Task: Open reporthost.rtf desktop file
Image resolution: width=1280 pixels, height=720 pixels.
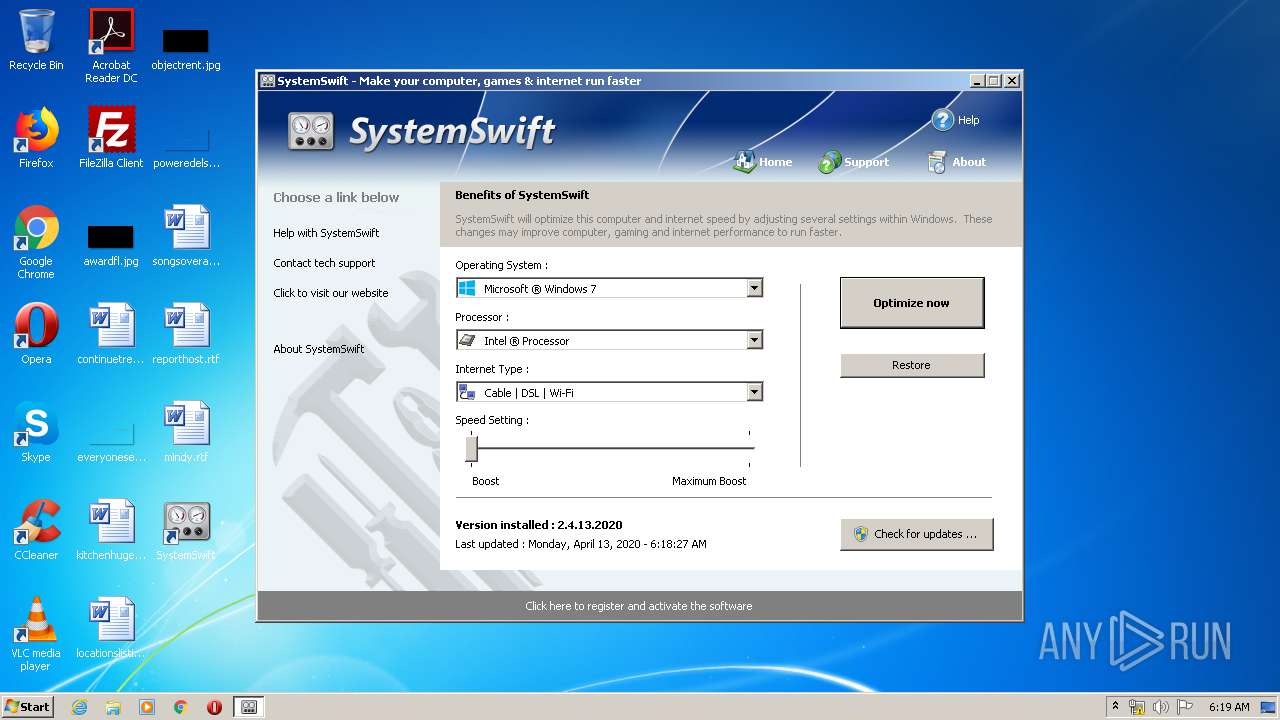Action: (x=186, y=334)
